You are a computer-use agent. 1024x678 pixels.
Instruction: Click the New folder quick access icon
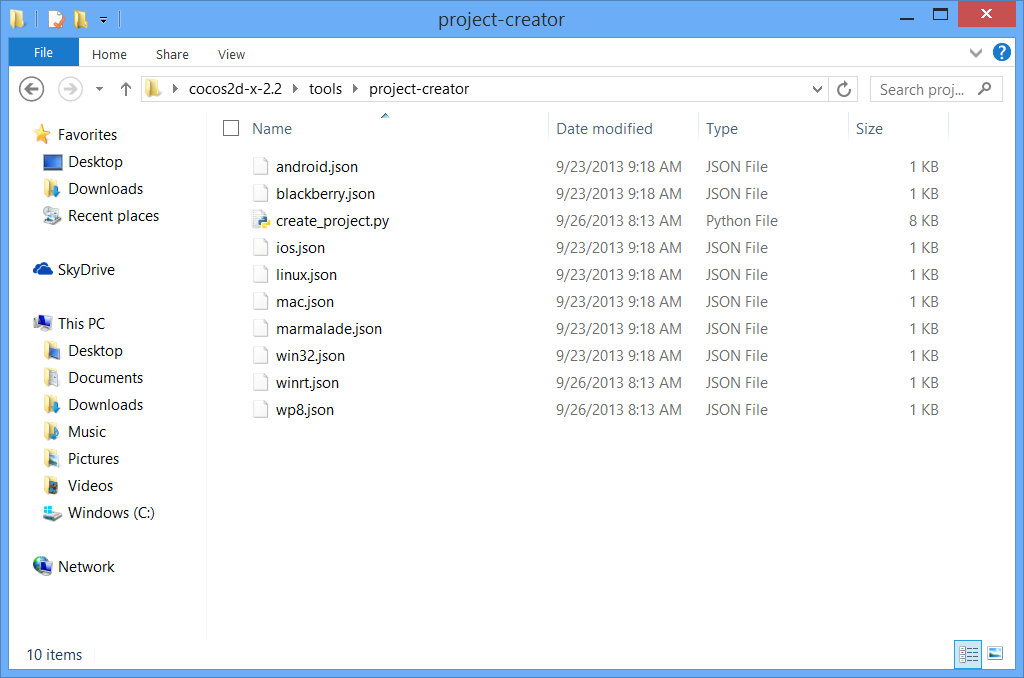(81, 19)
